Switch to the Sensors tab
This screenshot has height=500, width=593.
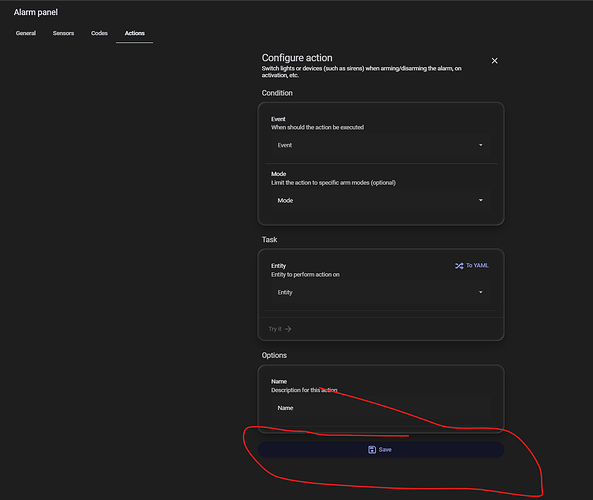tap(63, 33)
